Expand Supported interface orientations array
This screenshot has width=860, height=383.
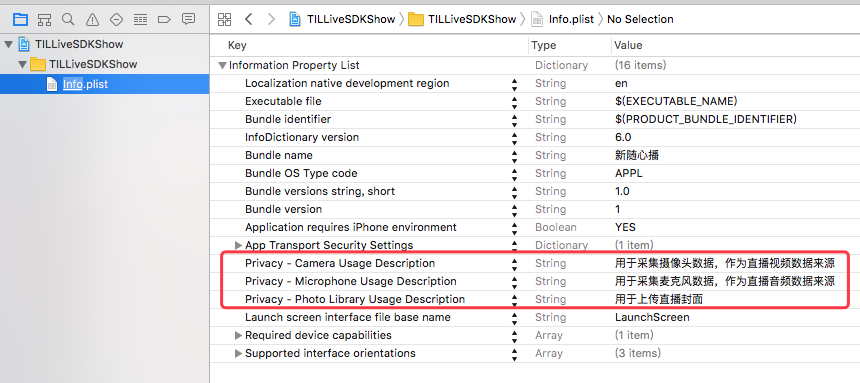pos(238,353)
